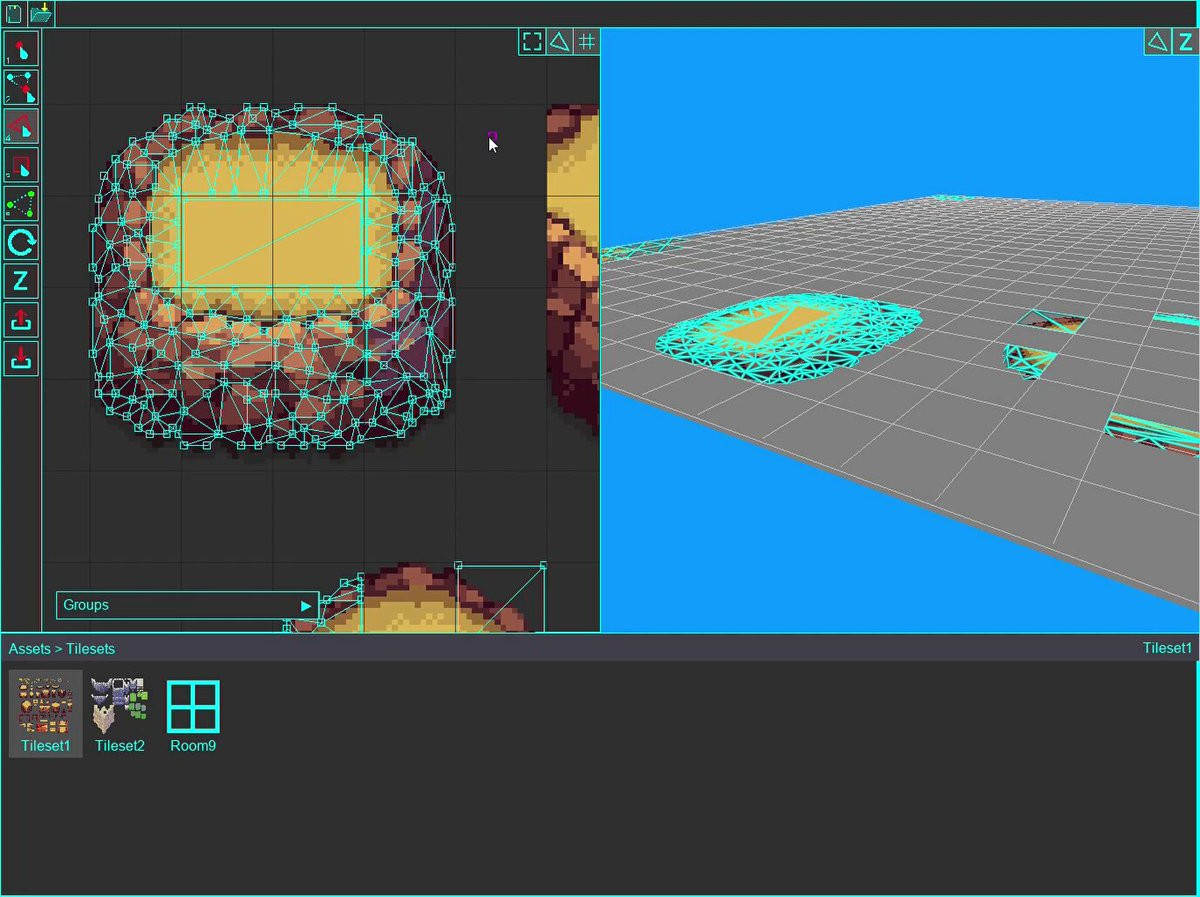
Task: Open the Groups bar
Action: (x=187, y=605)
